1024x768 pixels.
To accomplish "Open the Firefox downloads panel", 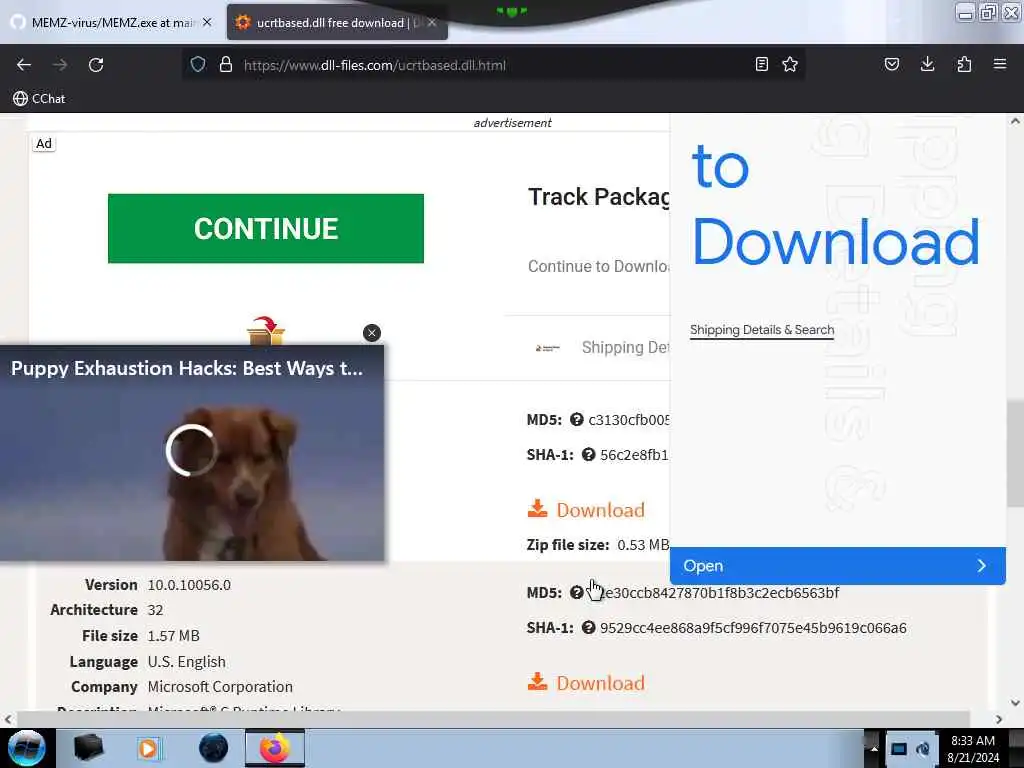I will [927, 64].
